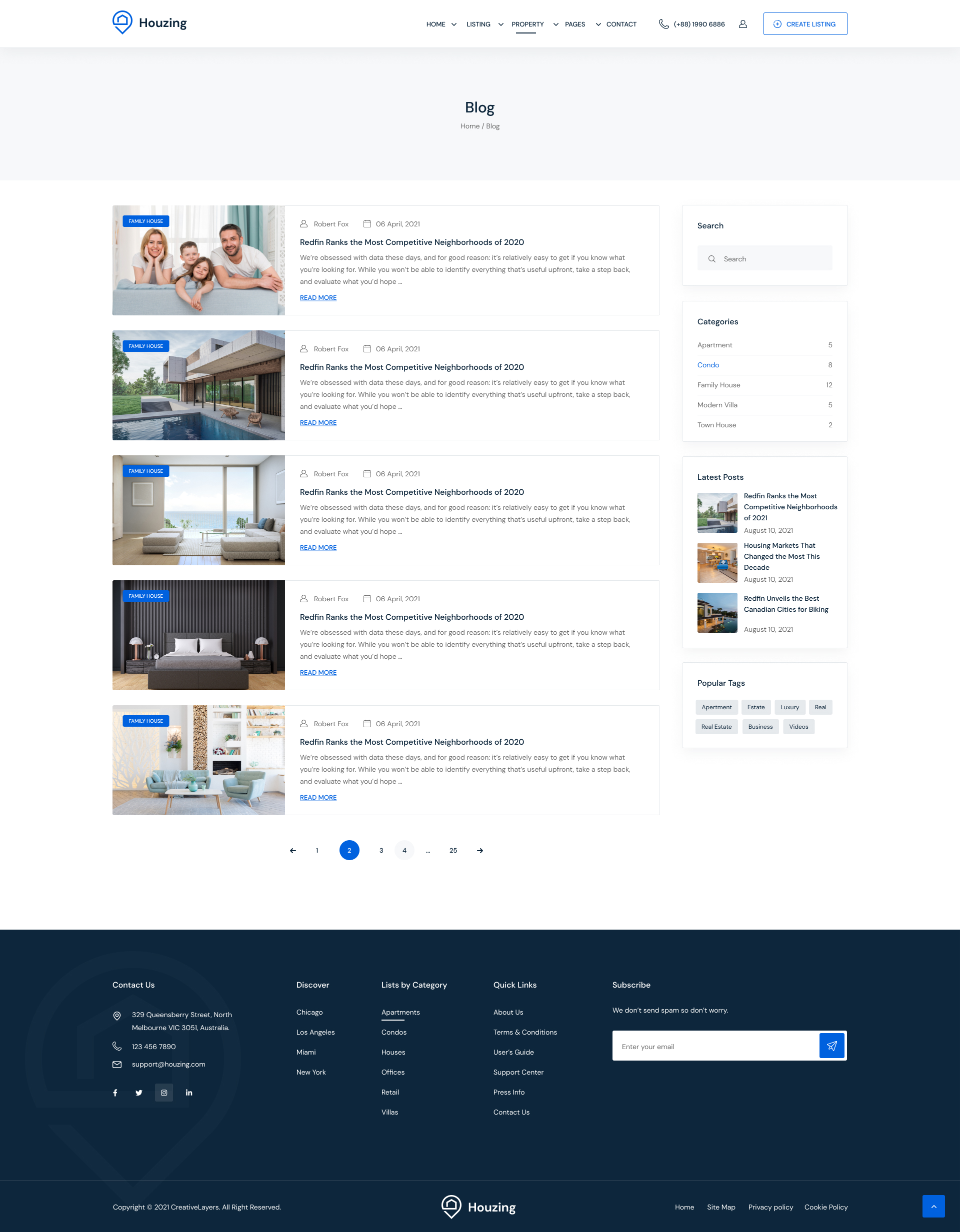Open Read More of the first blog post
This screenshot has width=960, height=1232.
click(317, 298)
